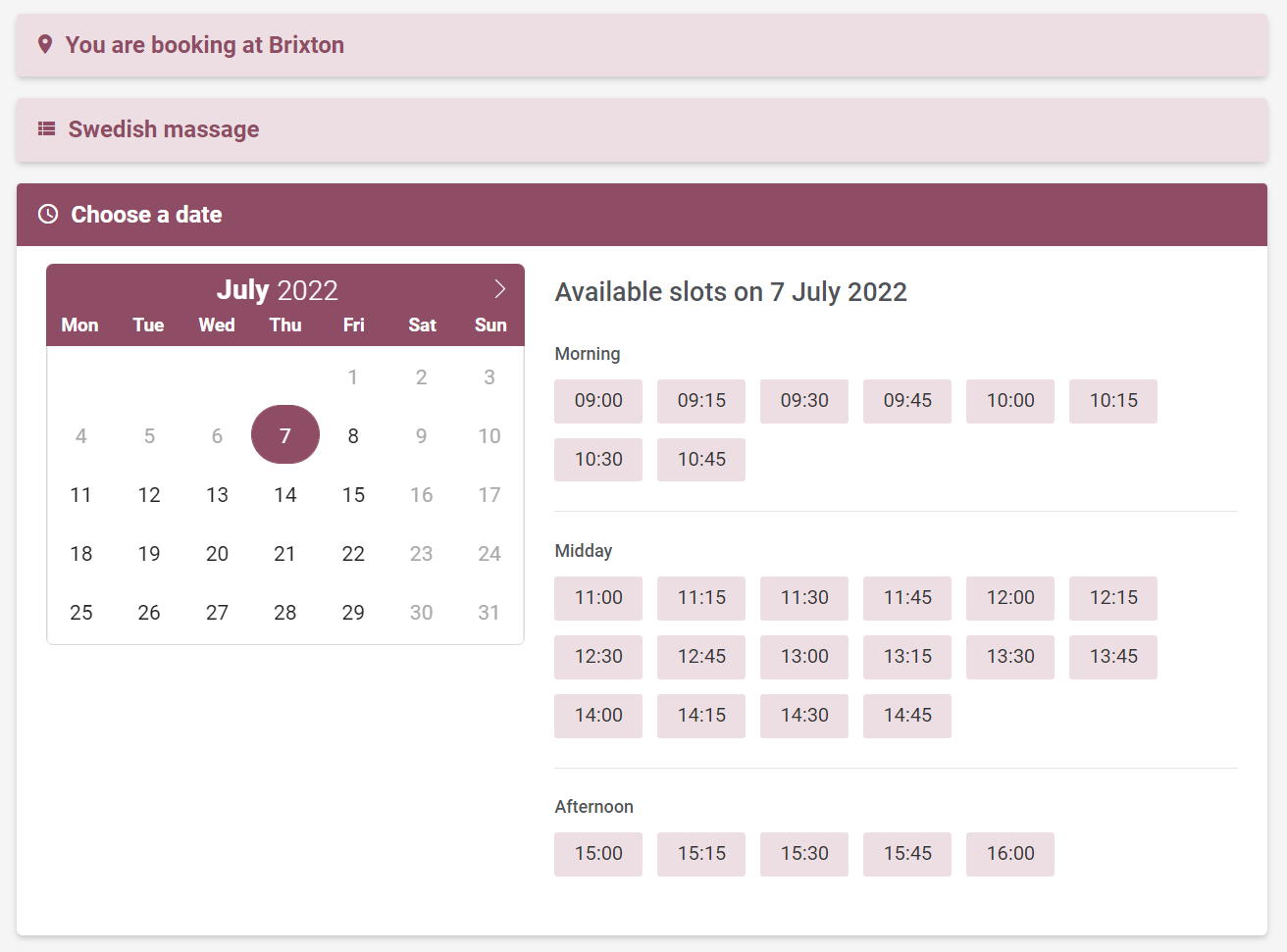Select 25 July in the calendar

81,612
